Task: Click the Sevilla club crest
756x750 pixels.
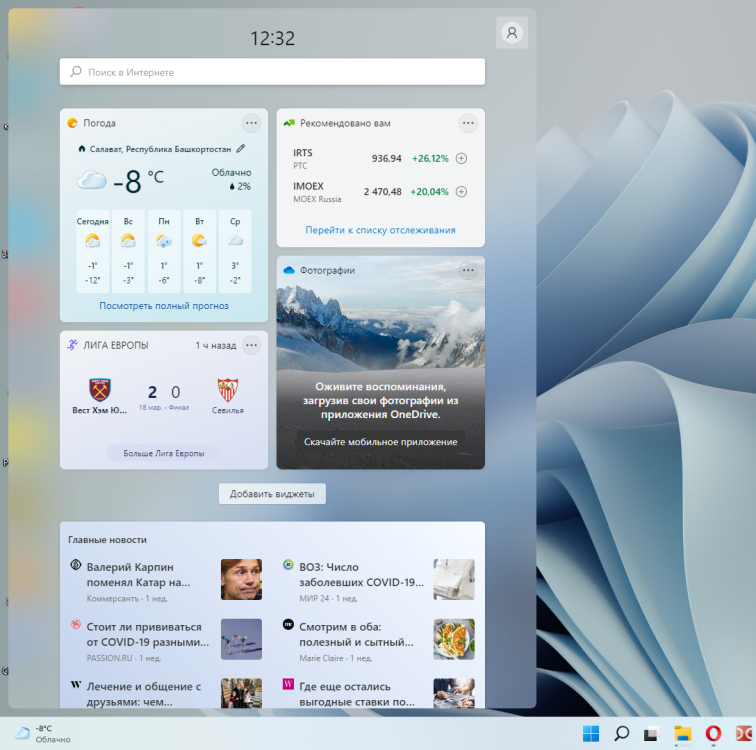Action: click(228, 390)
